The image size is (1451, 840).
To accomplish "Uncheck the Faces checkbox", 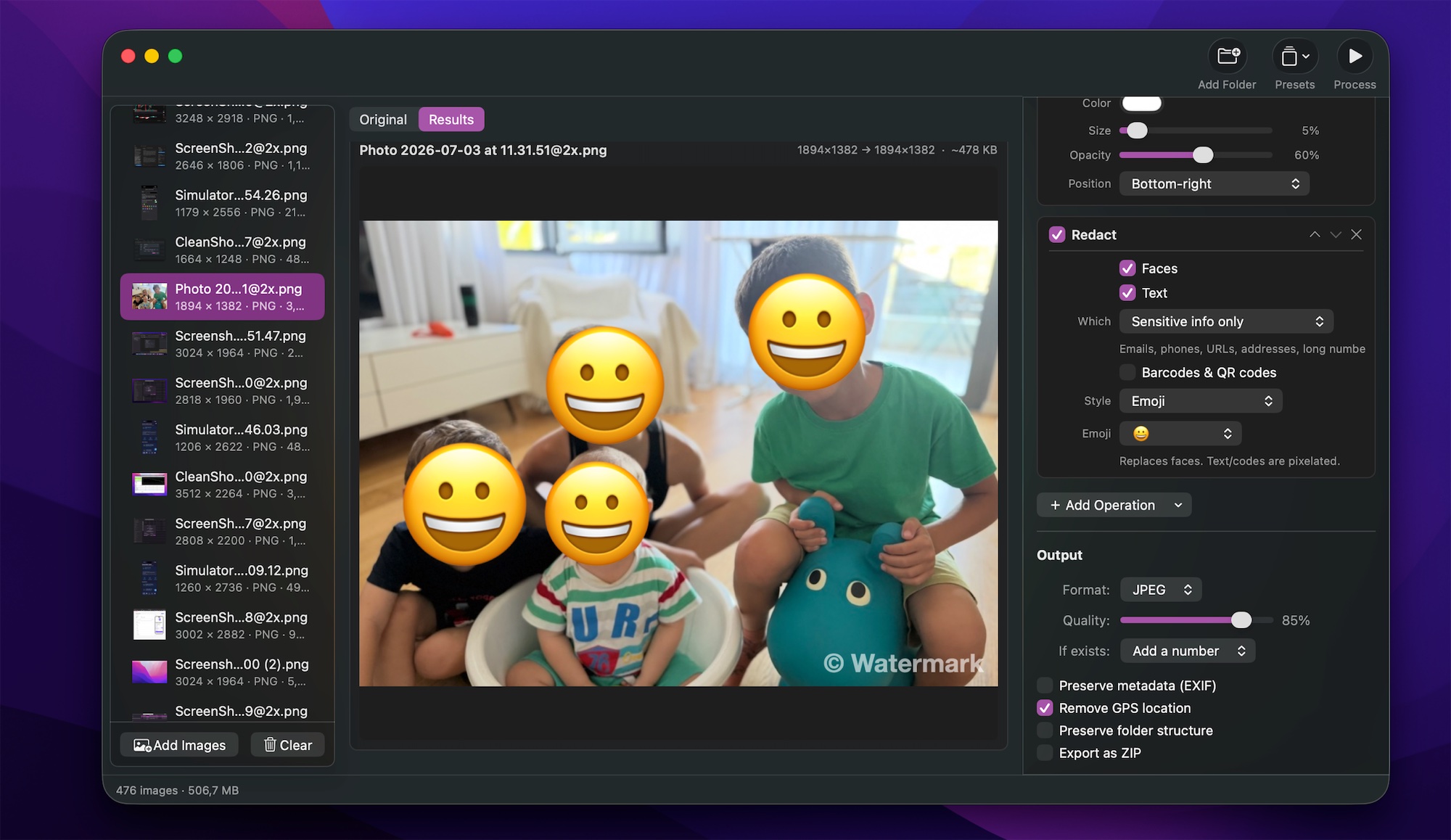I will coord(1127,268).
